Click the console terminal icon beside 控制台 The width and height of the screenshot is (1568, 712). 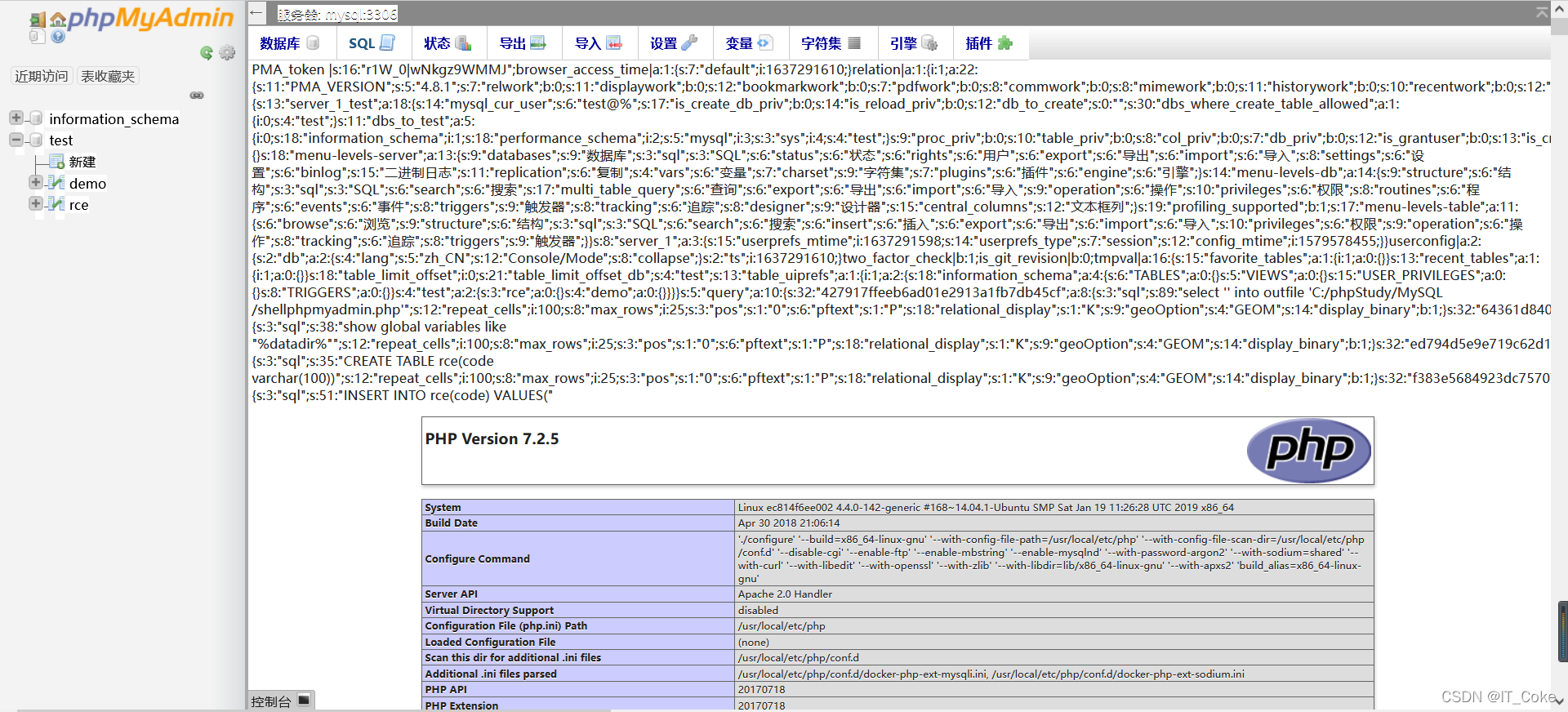(x=304, y=700)
